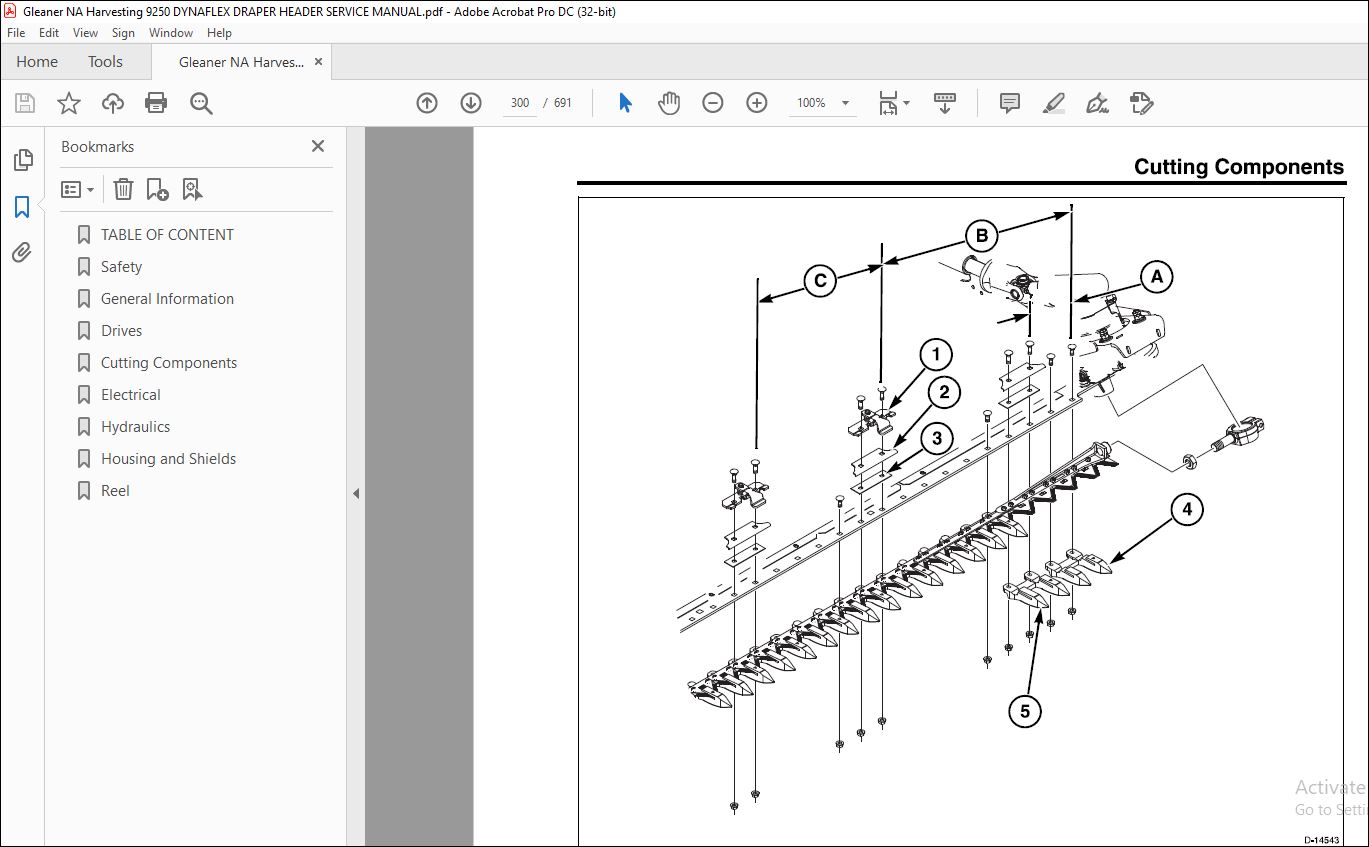Viewport: 1369px width, 847px height.
Task: Jump to Hydraulics bookmark
Action: [x=135, y=427]
